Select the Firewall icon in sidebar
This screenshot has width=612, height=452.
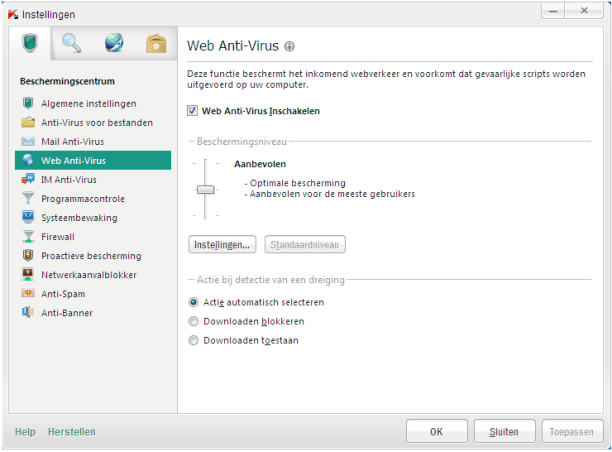click(28, 237)
